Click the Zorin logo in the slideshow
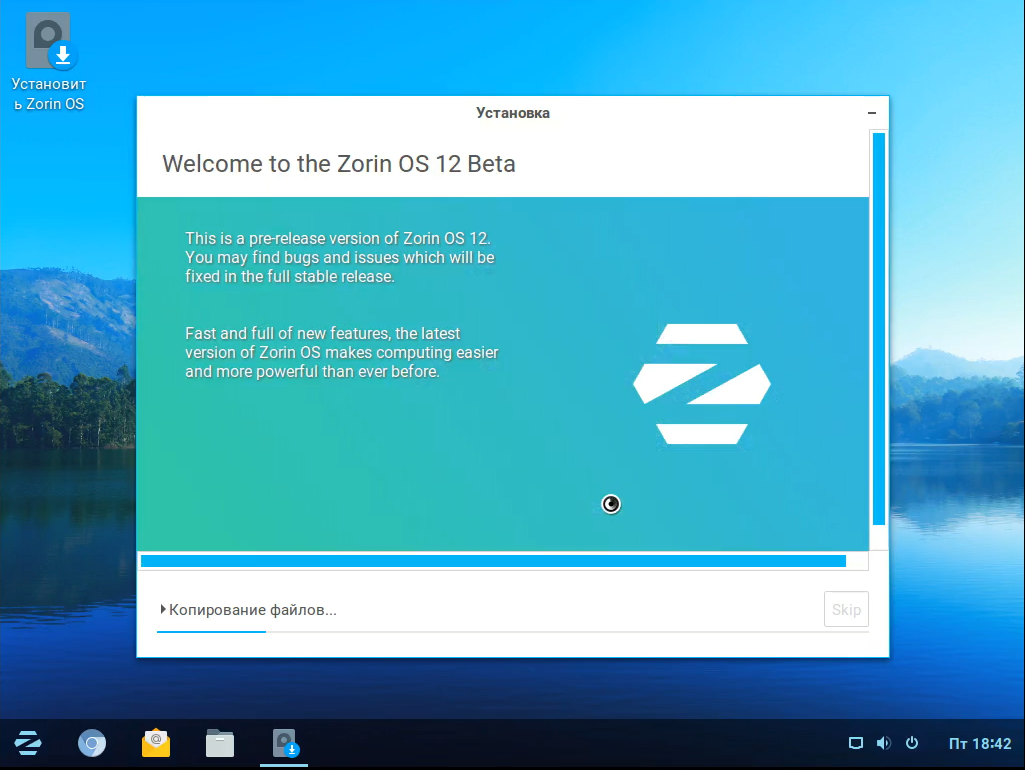The image size is (1025, 770). click(701, 384)
